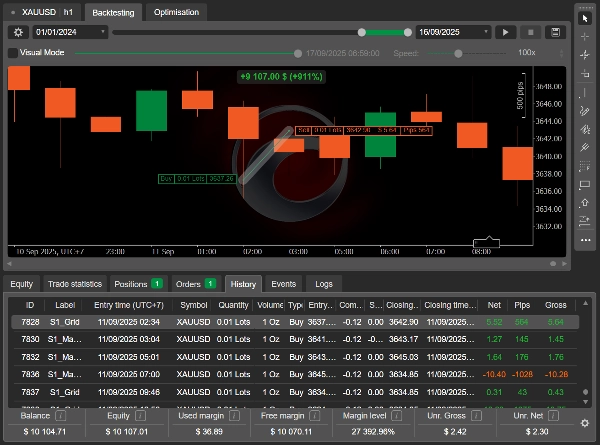Select the crosshair tool

[x=585, y=37]
